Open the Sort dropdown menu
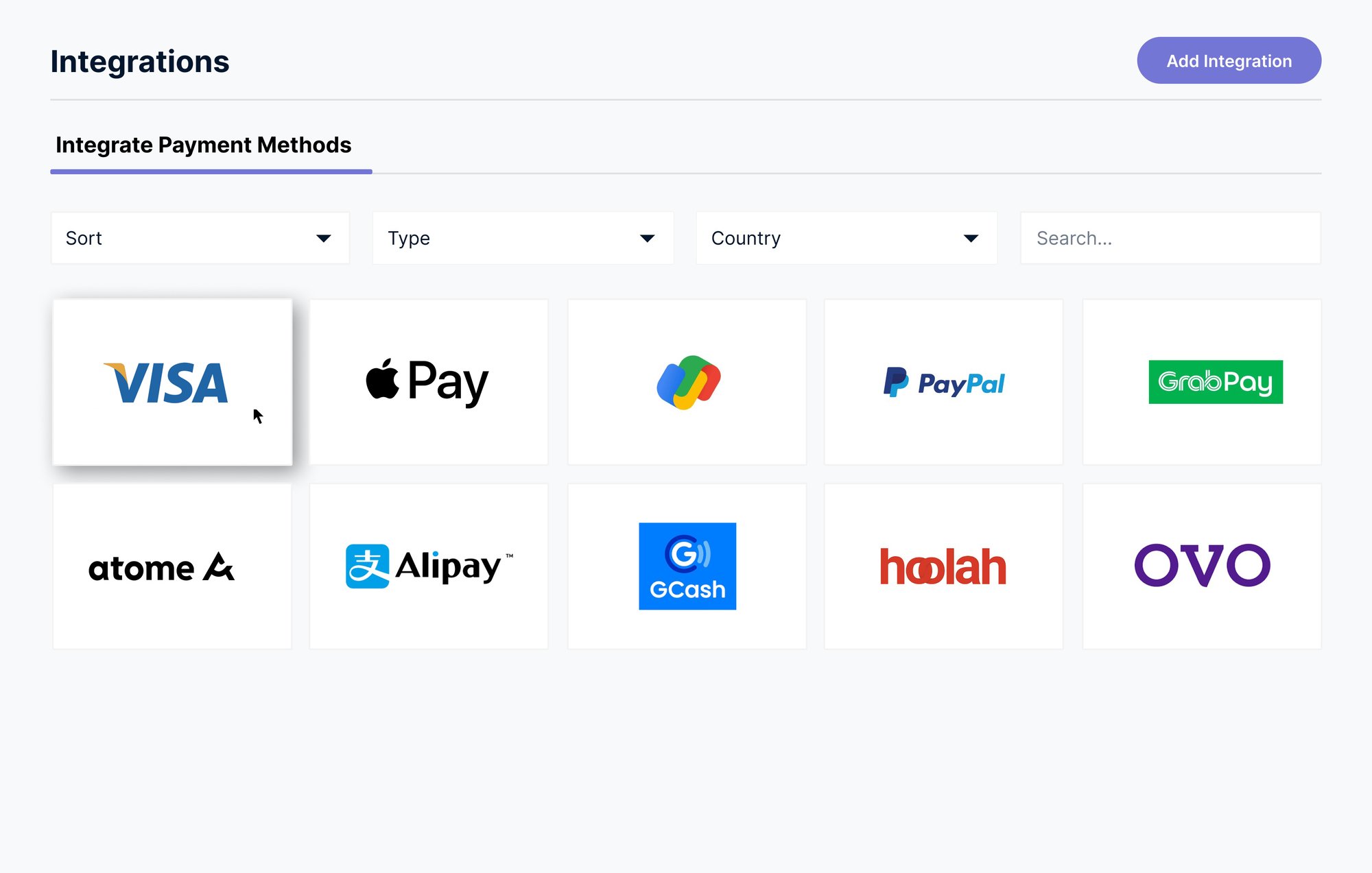The height and width of the screenshot is (873, 1372). click(199, 238)
